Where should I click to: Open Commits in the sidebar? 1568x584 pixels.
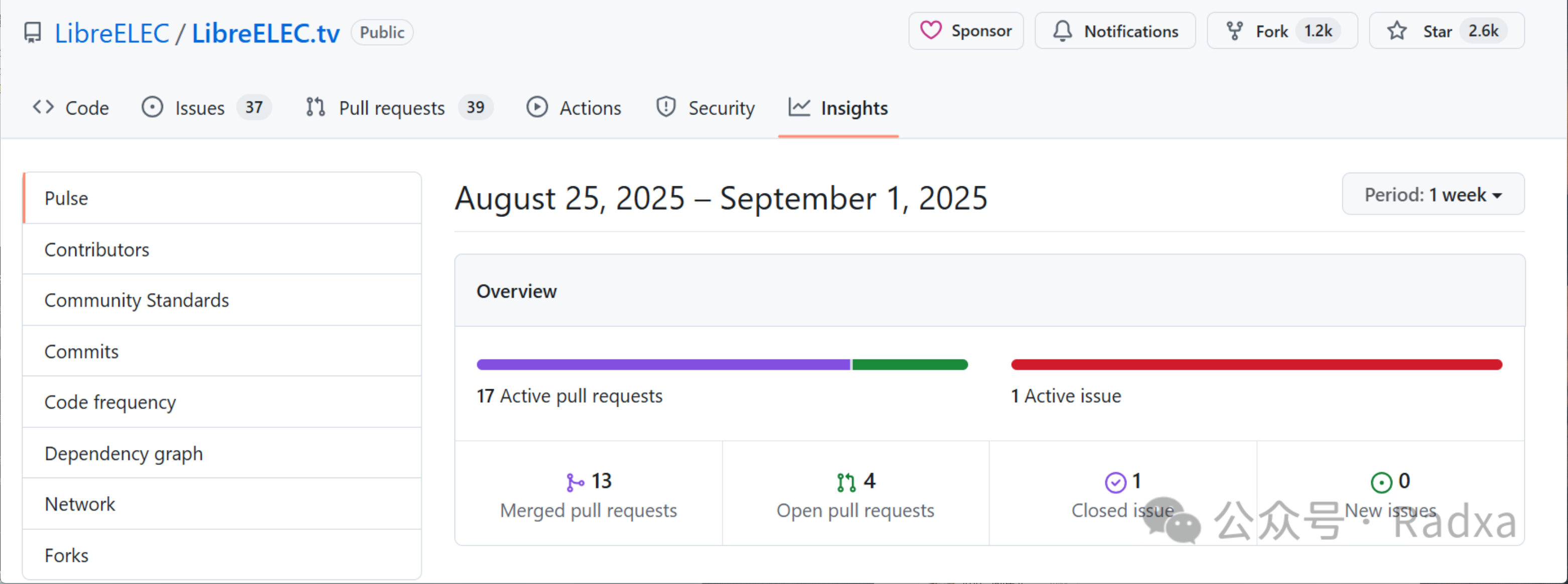tap(222, 352)
